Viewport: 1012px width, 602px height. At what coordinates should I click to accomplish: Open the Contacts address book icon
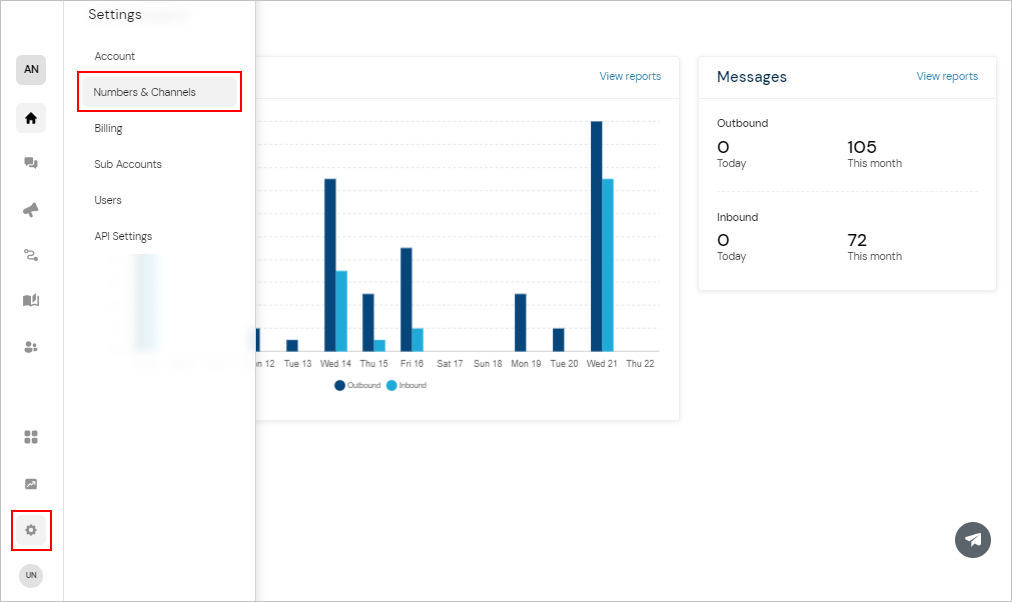(x=30, y=300)
